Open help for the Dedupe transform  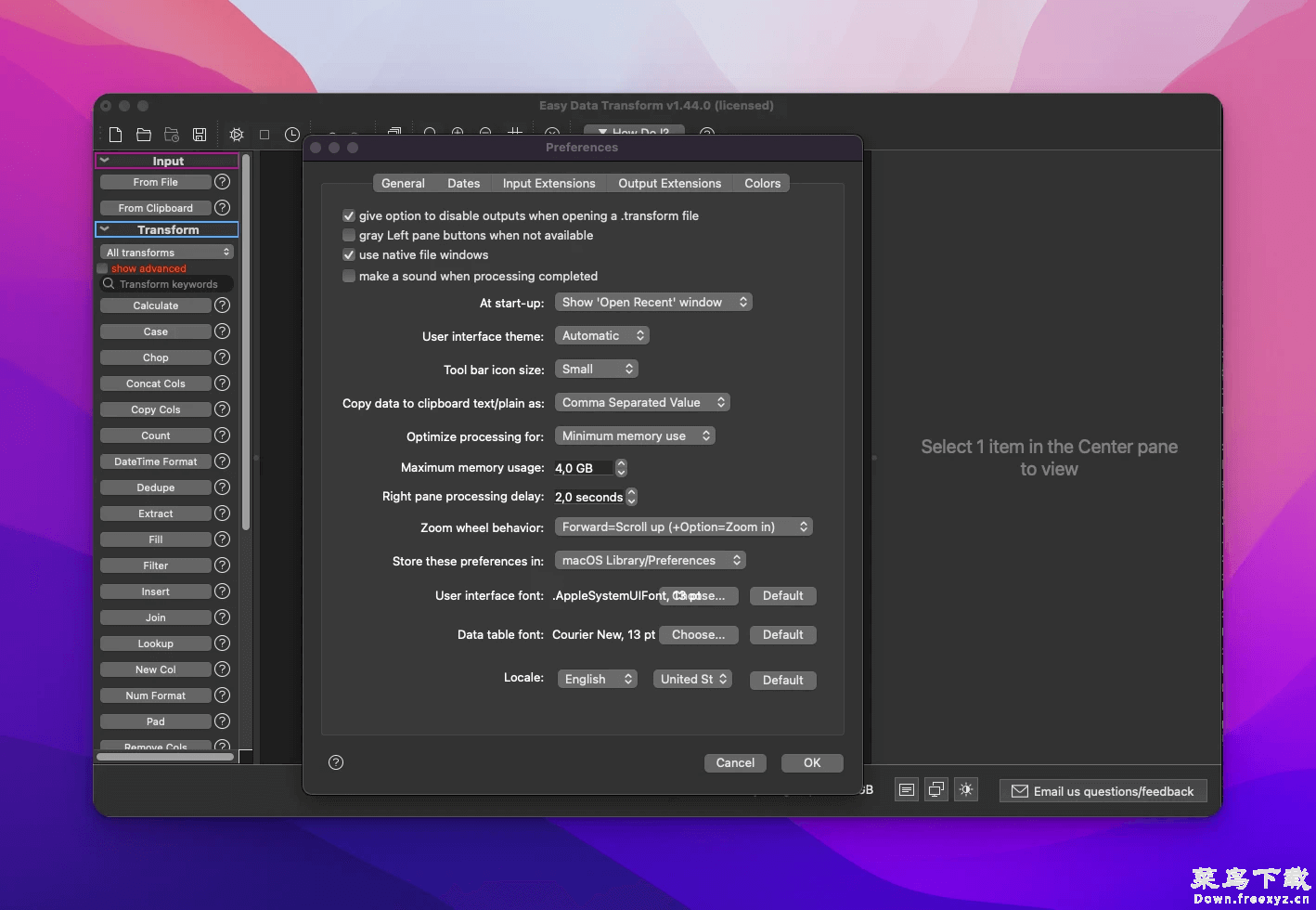[x=222, y=487]
